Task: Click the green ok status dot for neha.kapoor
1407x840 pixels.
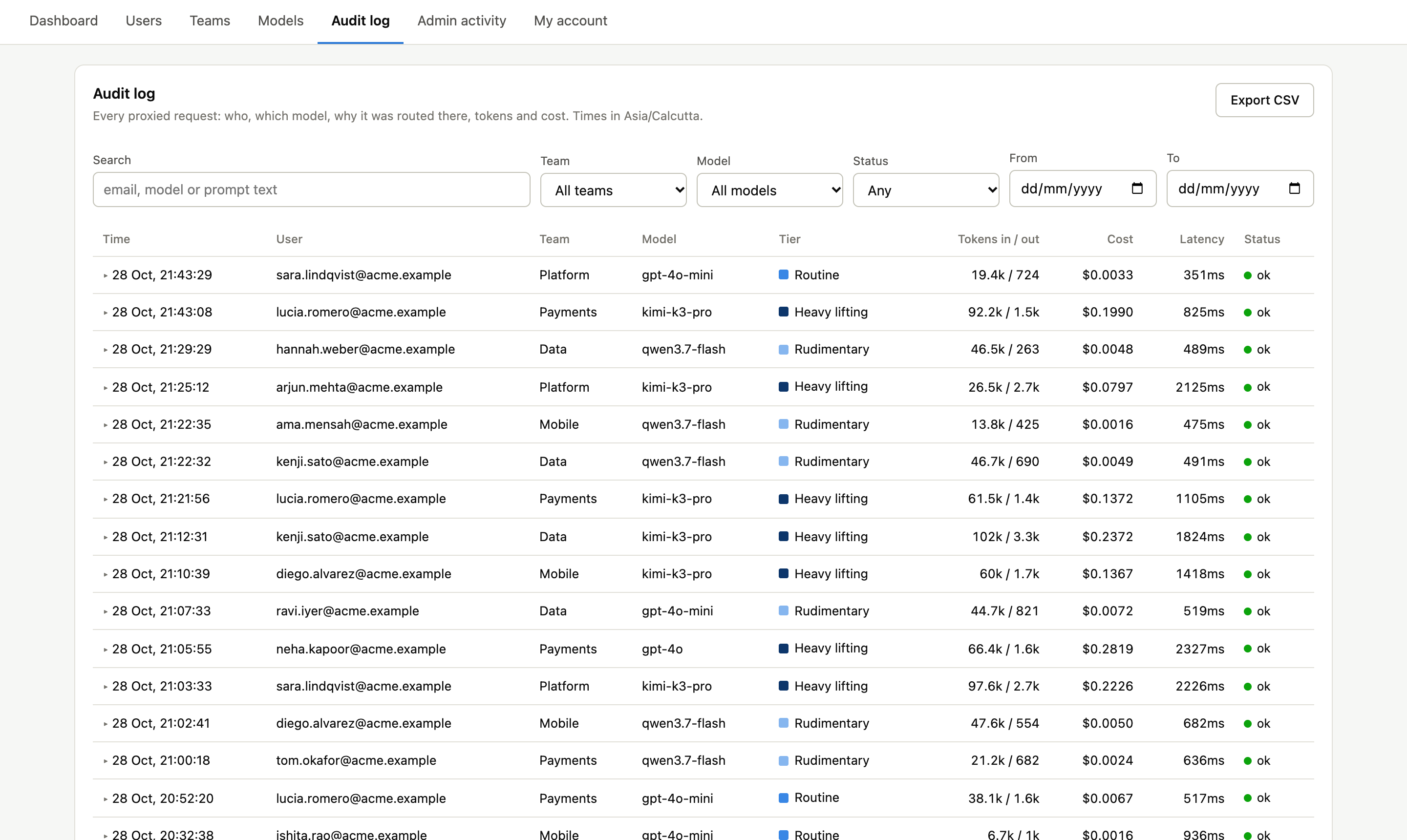Action: coord(1247,649)
